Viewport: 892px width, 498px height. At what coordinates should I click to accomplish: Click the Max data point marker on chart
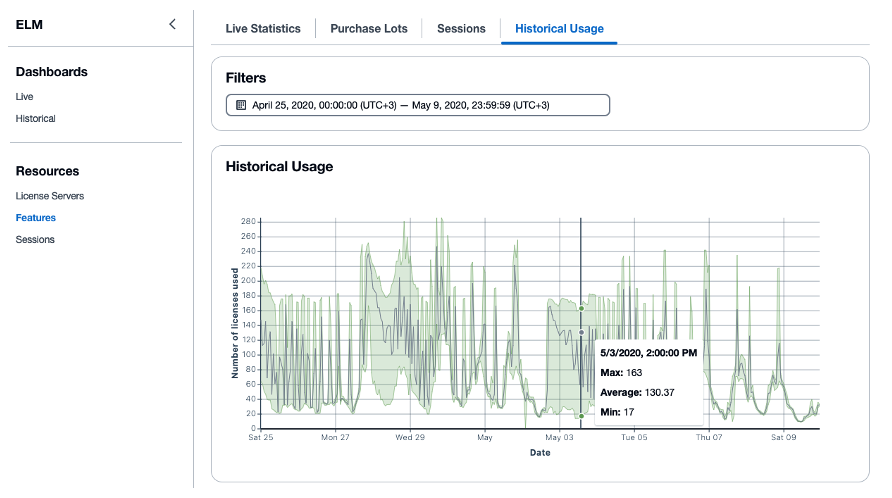pos(581,308)
